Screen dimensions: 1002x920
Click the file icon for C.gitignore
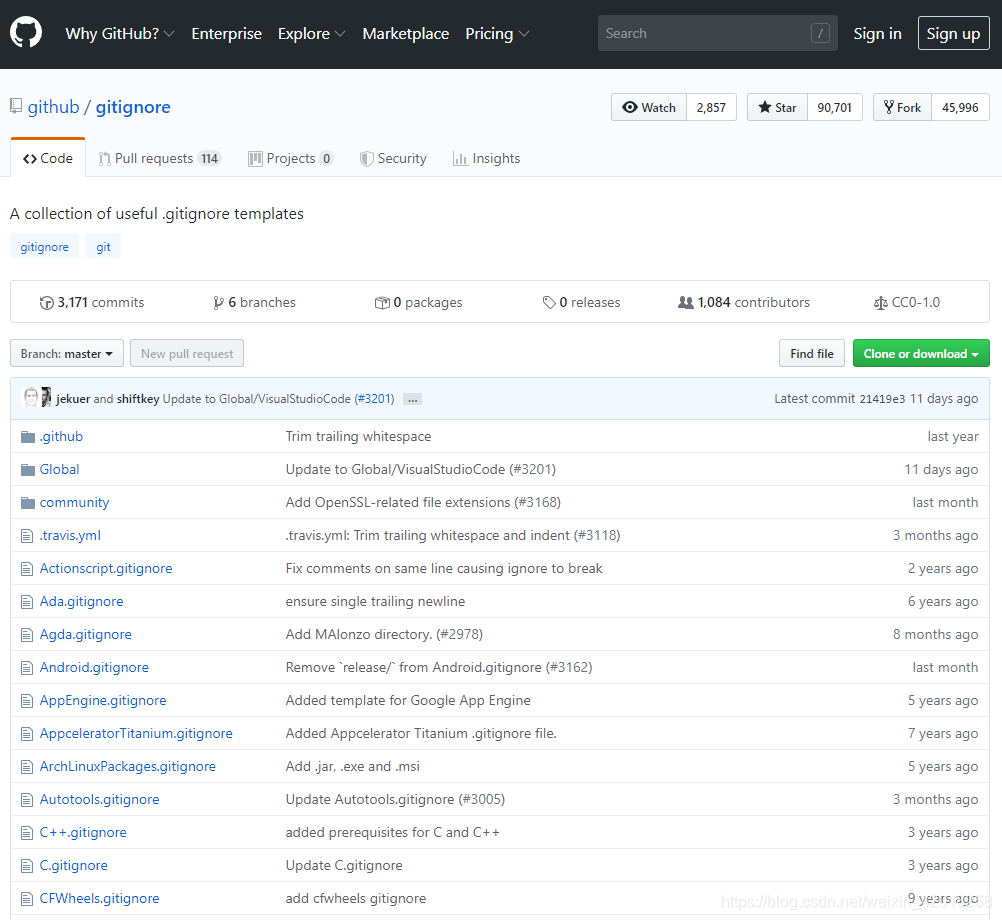pyautogui.click(x=27, y=866)
